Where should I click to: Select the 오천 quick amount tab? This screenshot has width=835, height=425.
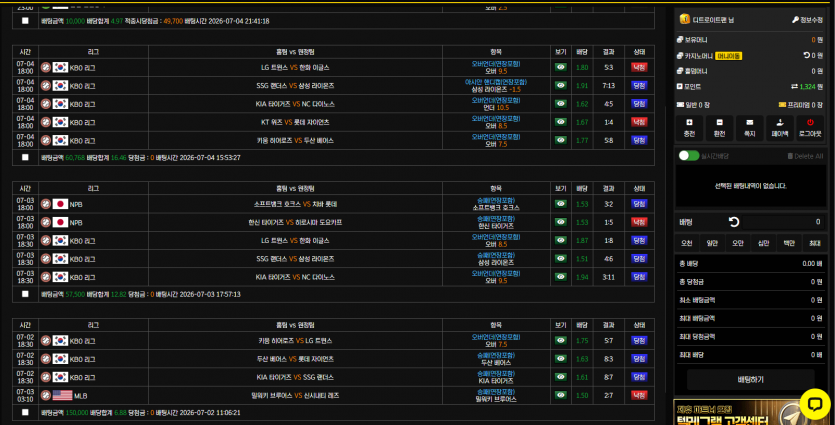click(x=687, y=243)
